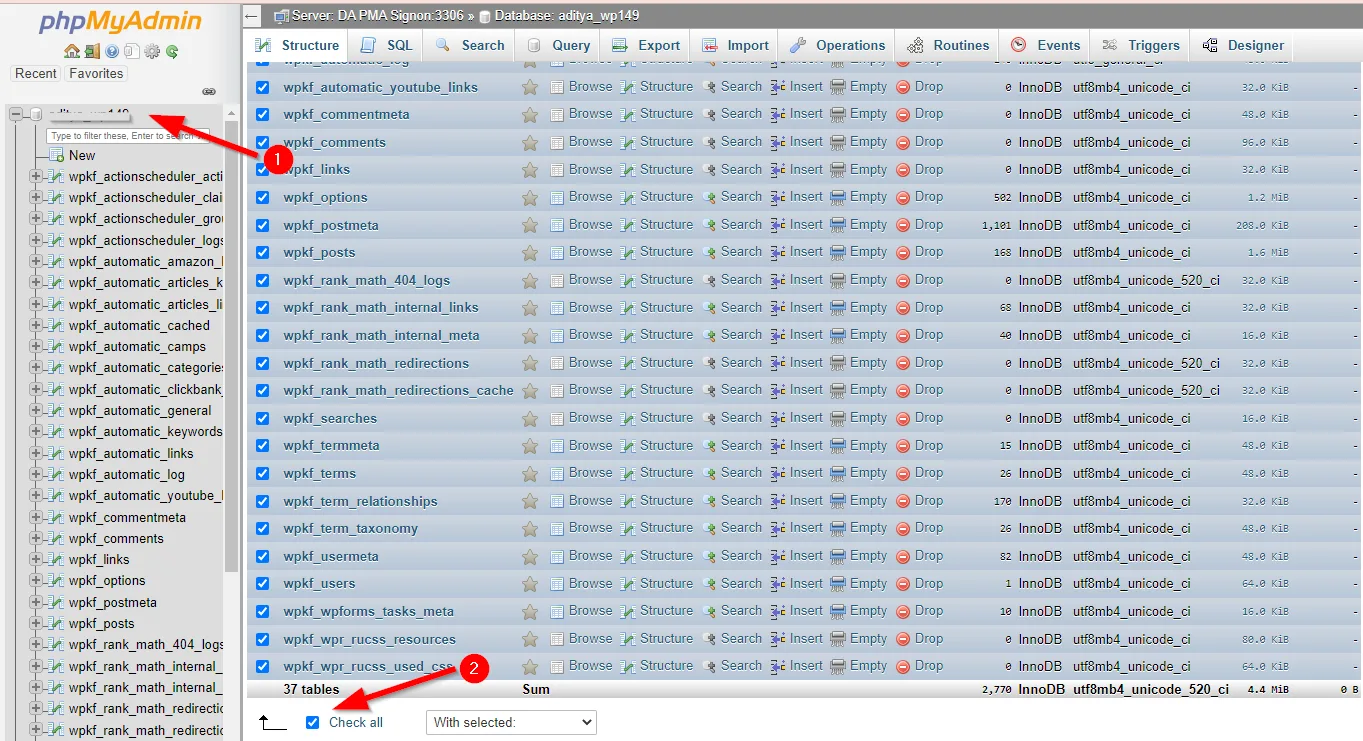Screen dimensions: 1363x741
Task: Log out using the exit door icon
Action: [x=92, y=51]
